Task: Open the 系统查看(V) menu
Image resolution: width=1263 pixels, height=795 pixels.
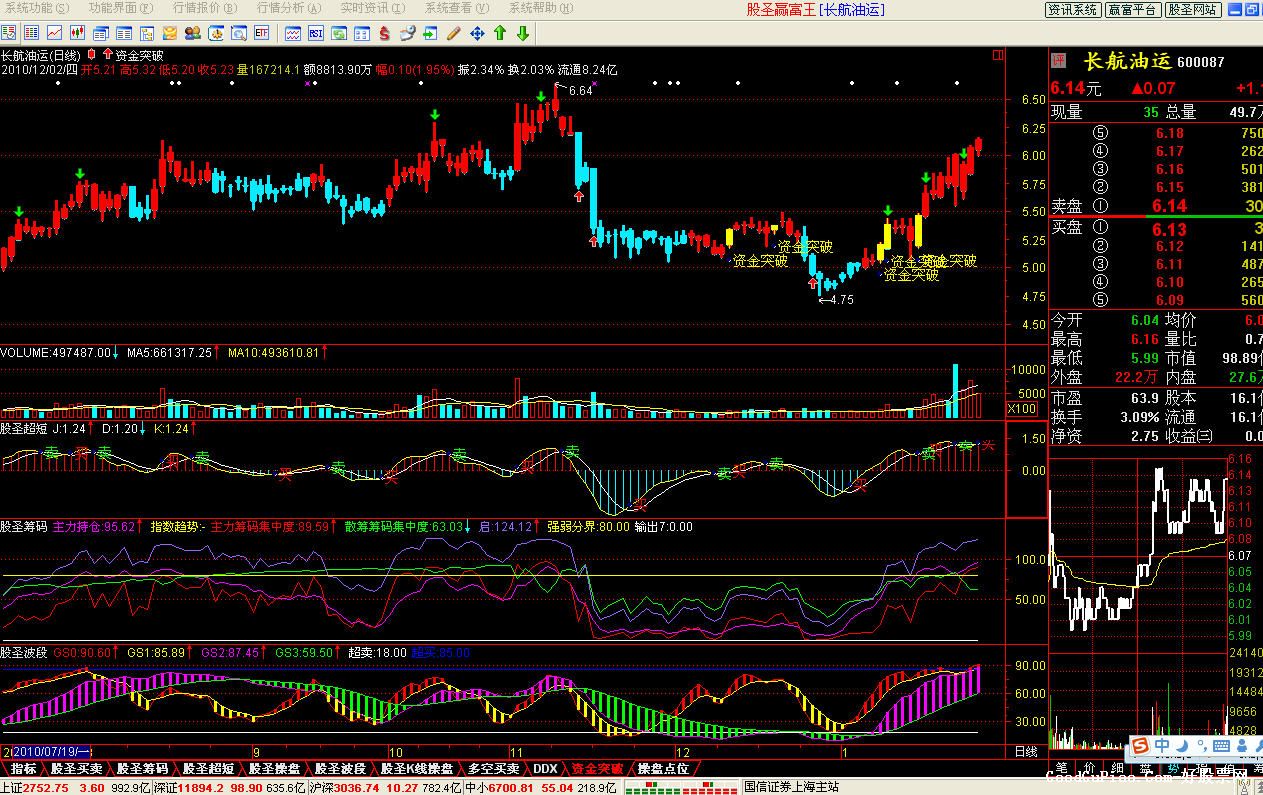Action: (x=458, y=8)
